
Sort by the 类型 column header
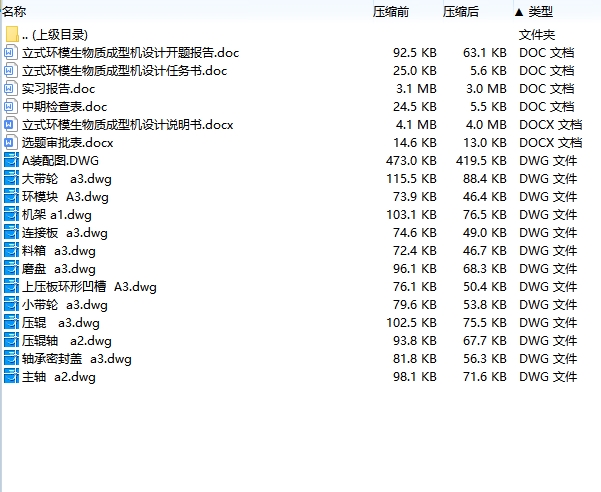click(540, 12)
